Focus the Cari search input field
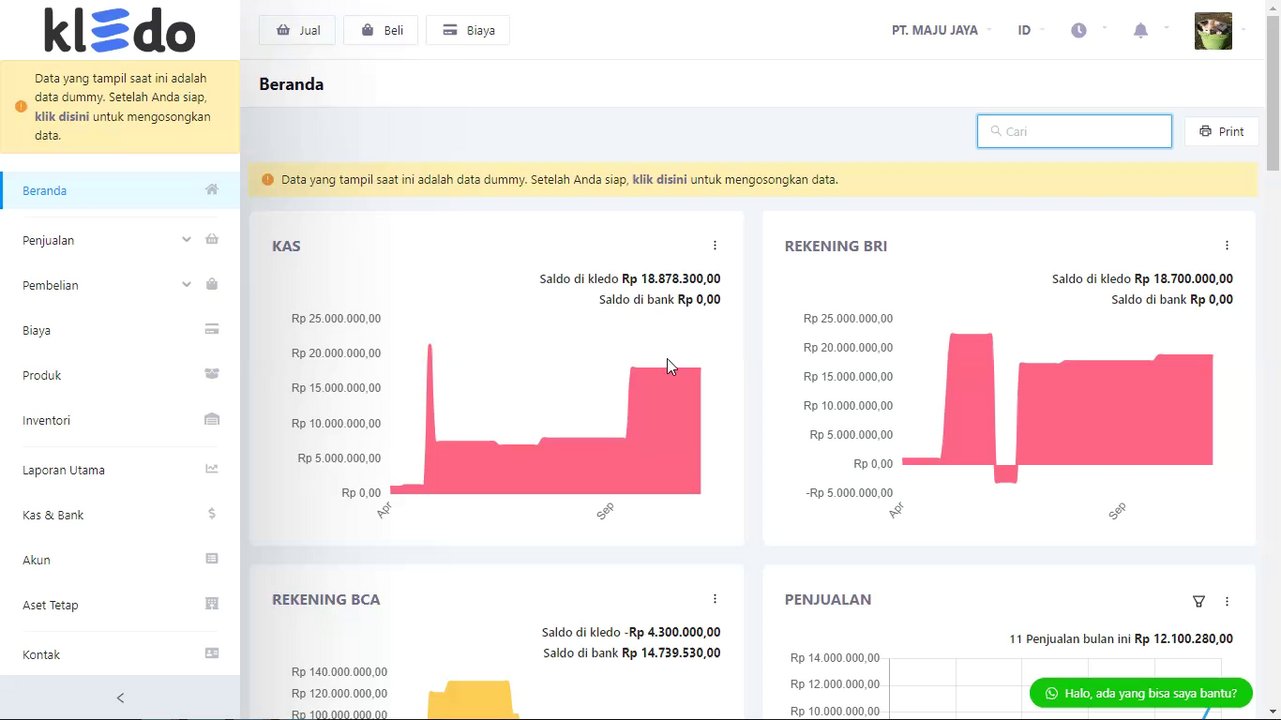 point(1074,131)
